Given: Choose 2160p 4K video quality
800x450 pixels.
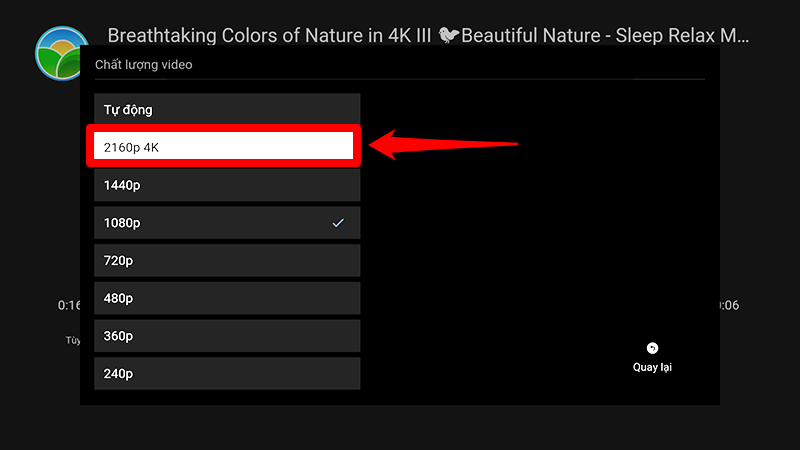Looking at the screenshot, I should (x=223, y=147).
